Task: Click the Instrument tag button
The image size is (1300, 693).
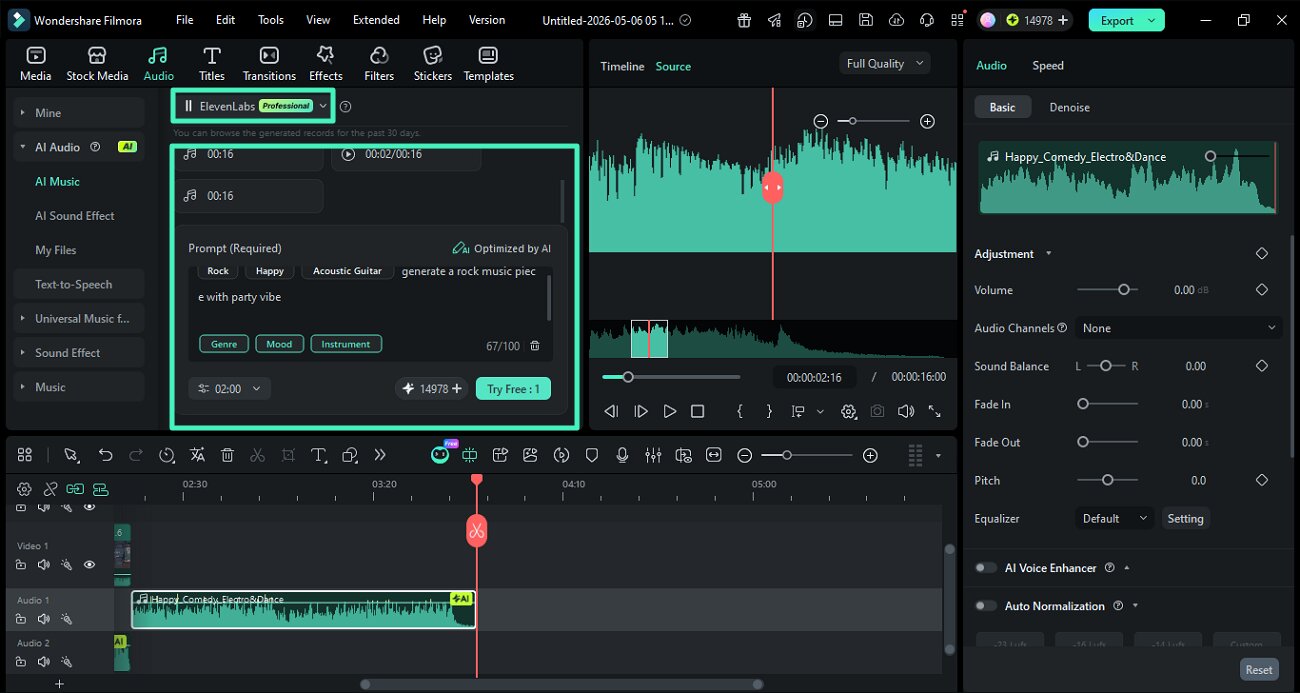Action: point(346,344)
